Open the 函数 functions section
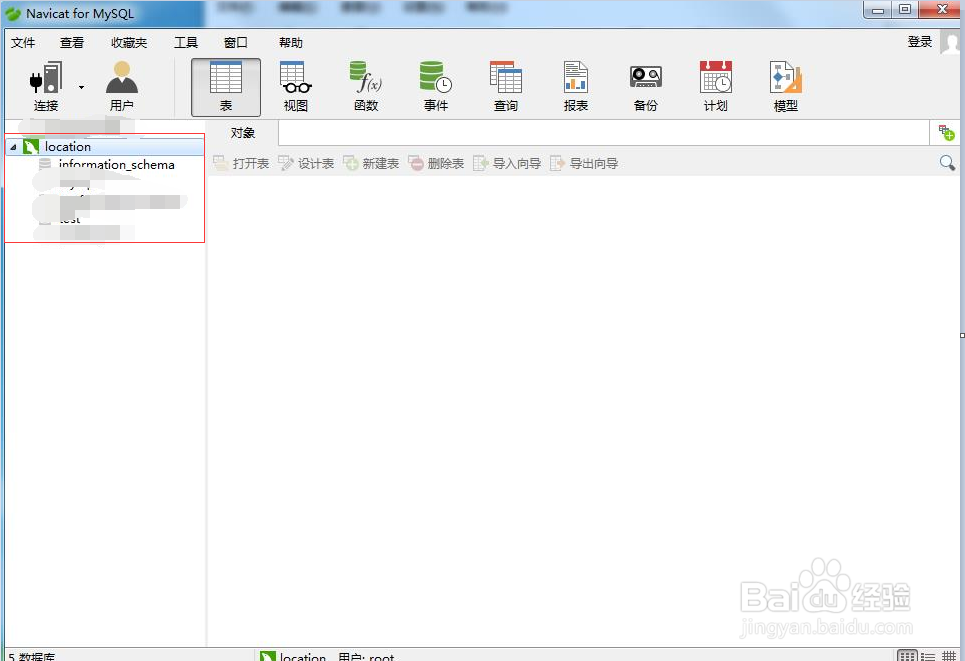This screenshot has height=661, width=965. [x=366, y=87]
